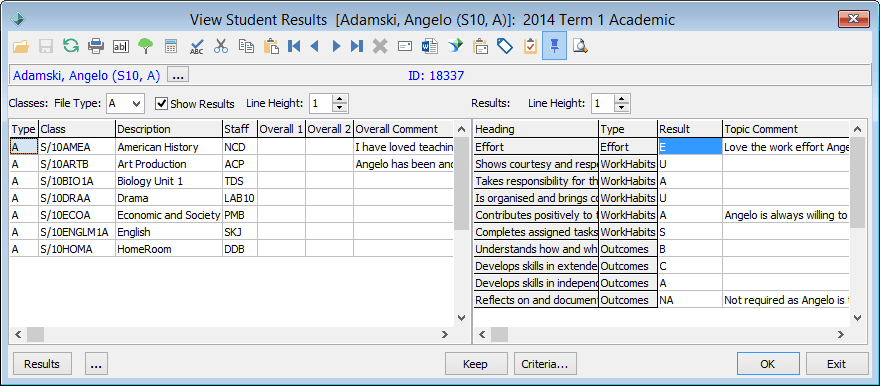The image size is (880, 386).
Task: Sort by the Class column header
Action: 77,129
